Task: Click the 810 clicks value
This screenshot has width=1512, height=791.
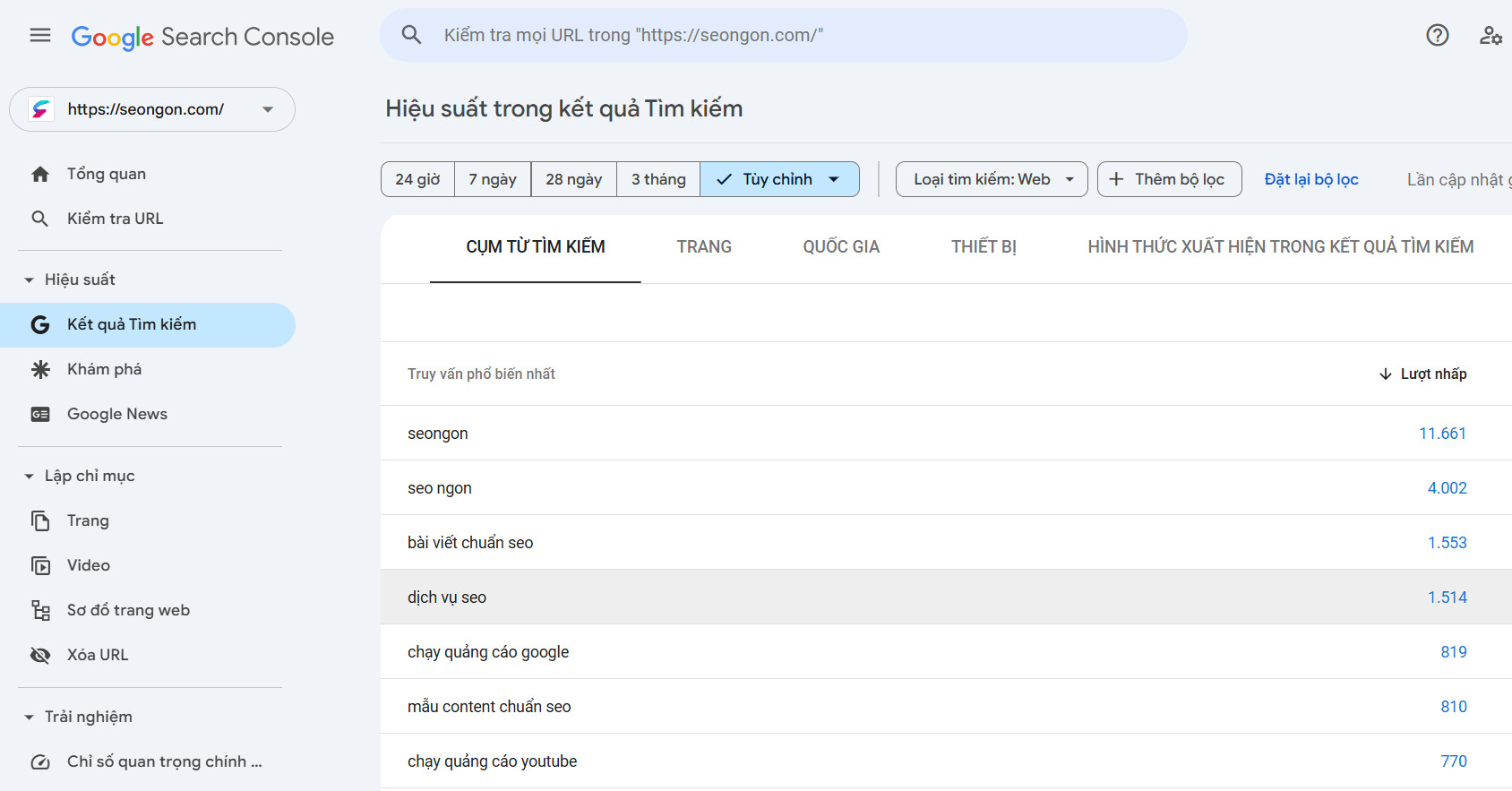Action: coord(1454,707)
